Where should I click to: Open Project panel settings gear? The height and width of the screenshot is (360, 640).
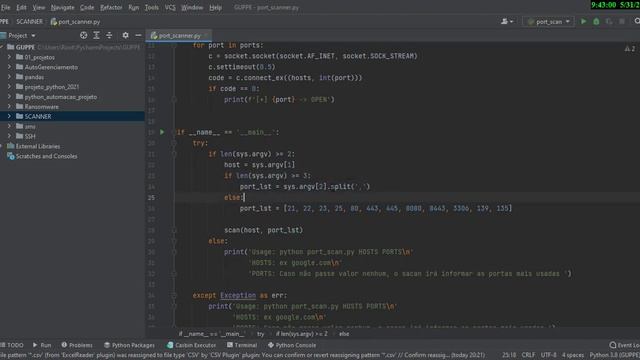(125, 36)
